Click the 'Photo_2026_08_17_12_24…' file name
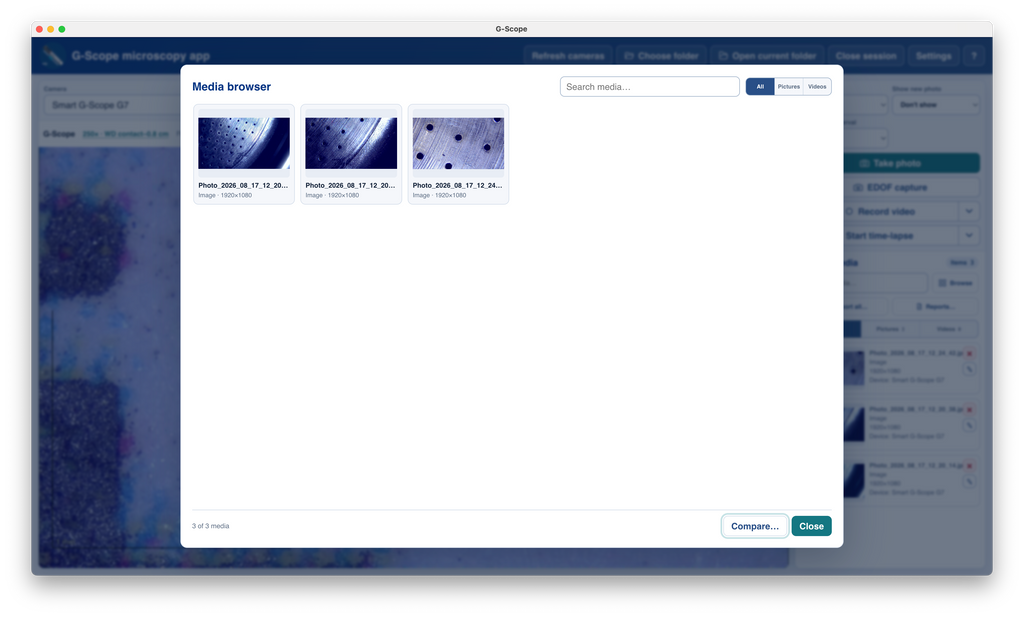Screen dimensions: 1024x617 (457, 185)
